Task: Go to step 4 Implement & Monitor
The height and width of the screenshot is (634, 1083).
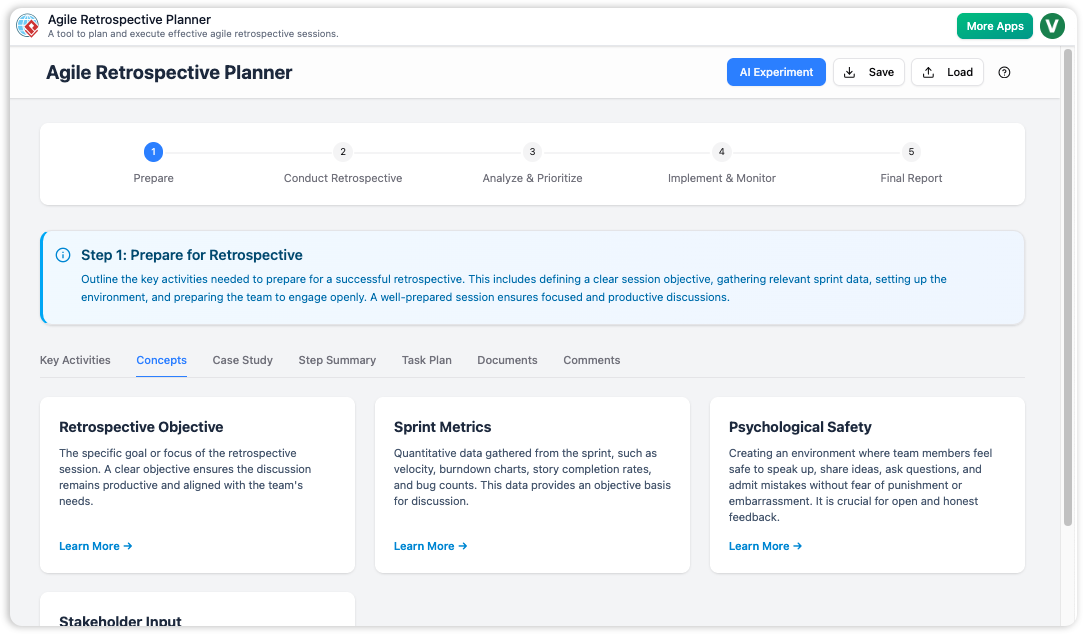Action: point(722,152)
